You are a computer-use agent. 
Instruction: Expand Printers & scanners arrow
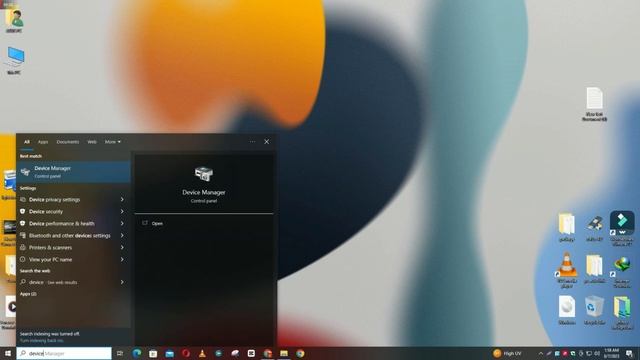(x=122, y=247)
